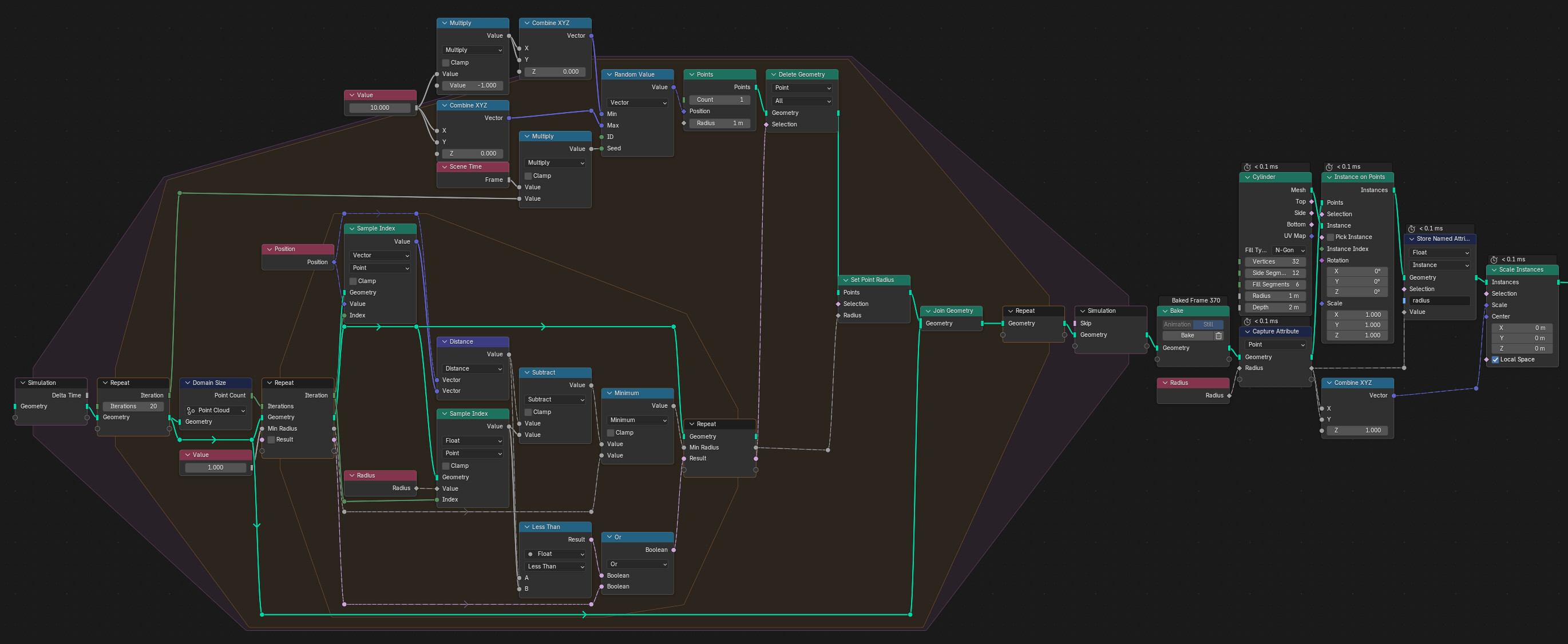Click the timing clock icon above Cylinder node
Image resolution: width=1568 pixels, height=644 pixels.
[x=1246, y=166]
